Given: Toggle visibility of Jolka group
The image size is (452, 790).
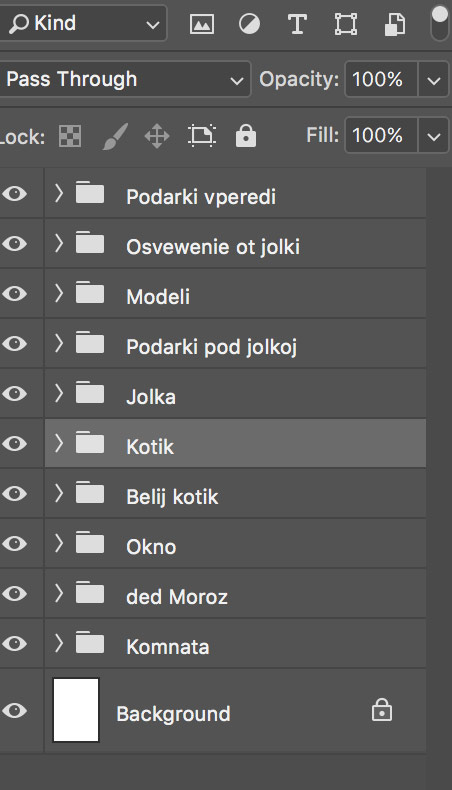Looking at the screenshot, I should click(14, 393).
